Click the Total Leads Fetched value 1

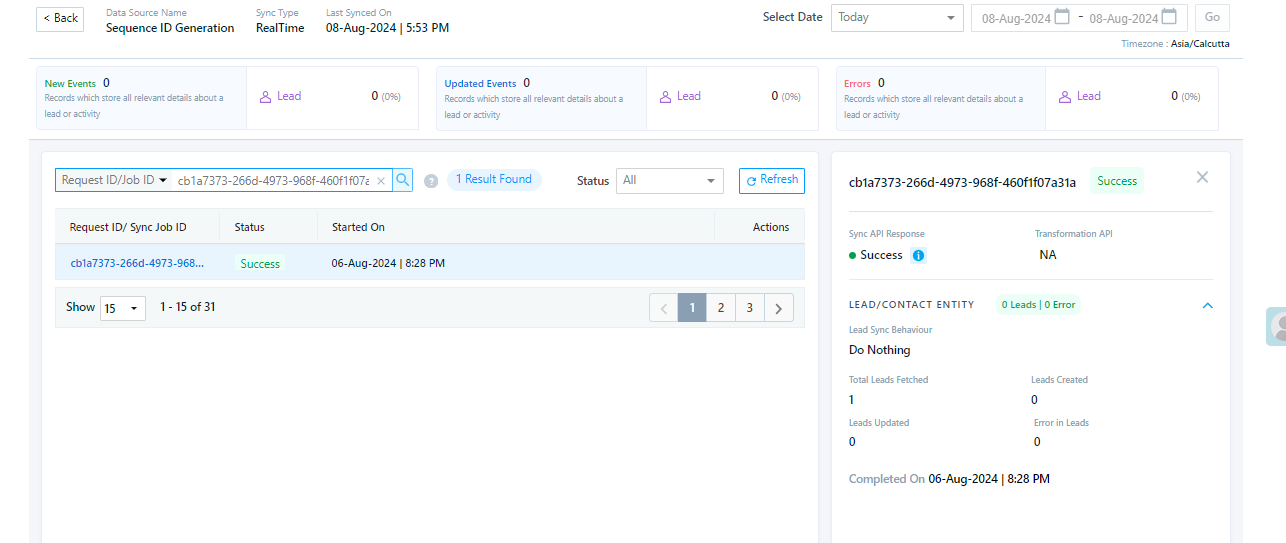click(x=852, y=400)
